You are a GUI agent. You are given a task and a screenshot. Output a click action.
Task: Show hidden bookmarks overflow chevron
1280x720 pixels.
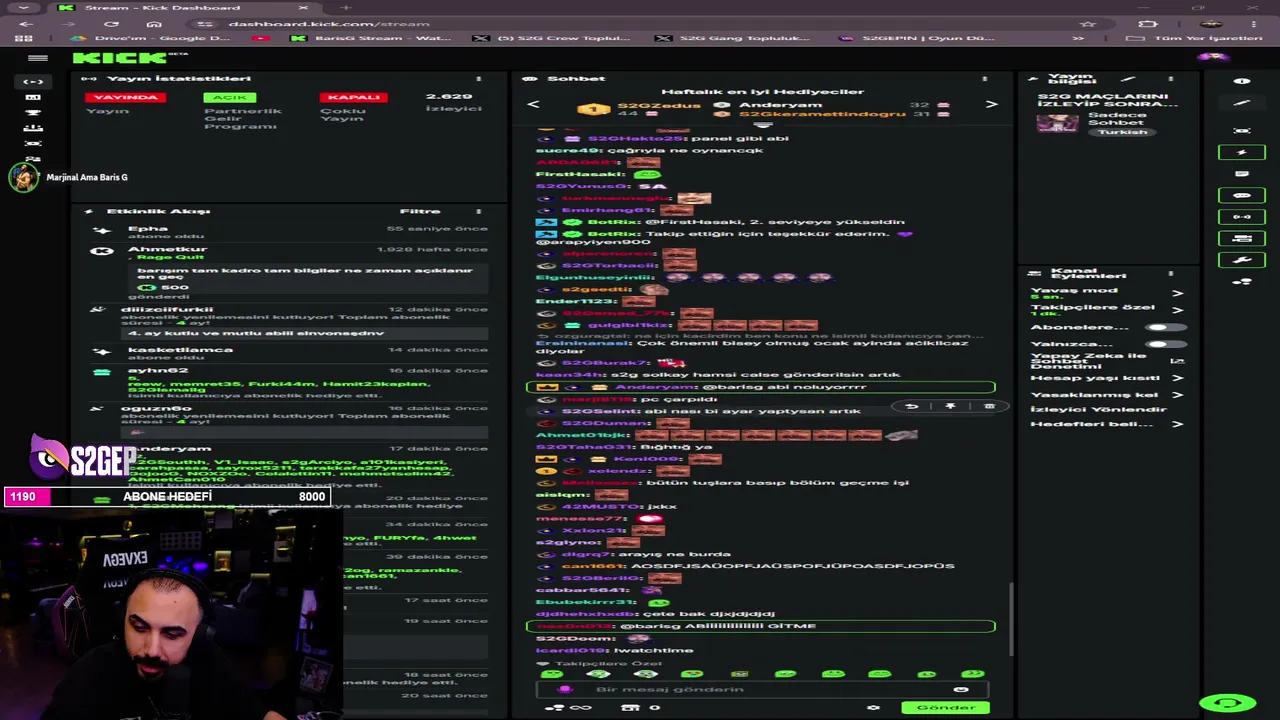[1078, 38]
